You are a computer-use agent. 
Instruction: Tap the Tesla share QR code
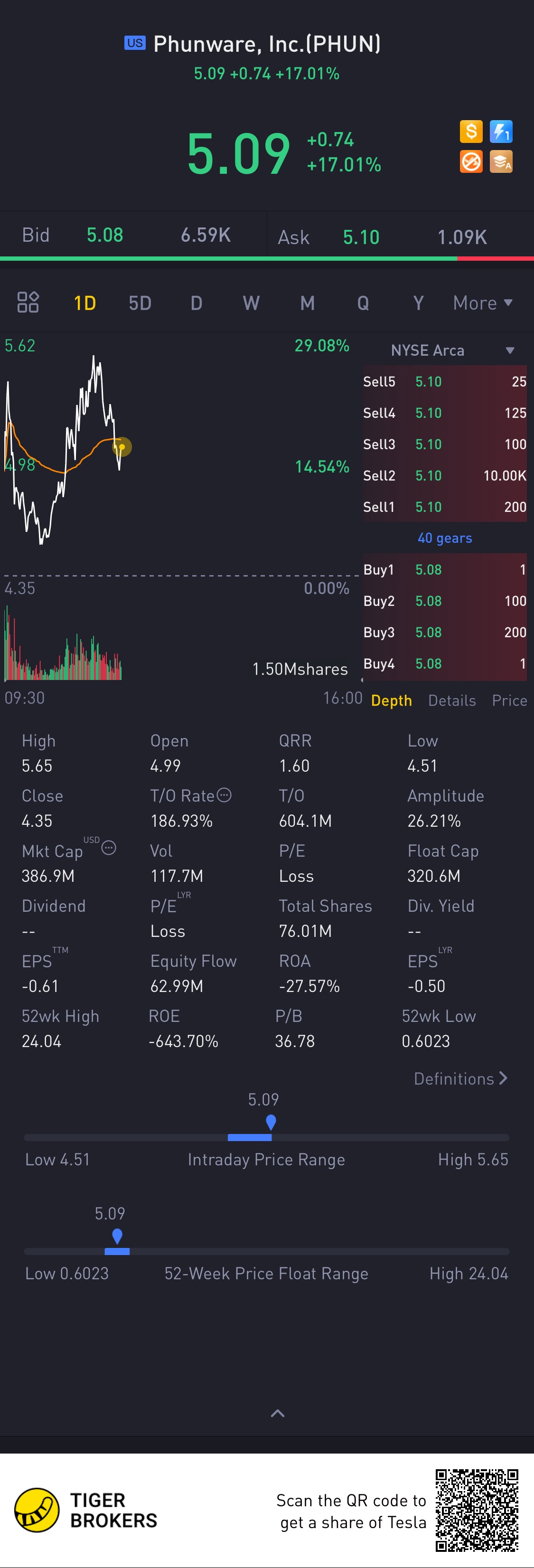point(477,1510)
